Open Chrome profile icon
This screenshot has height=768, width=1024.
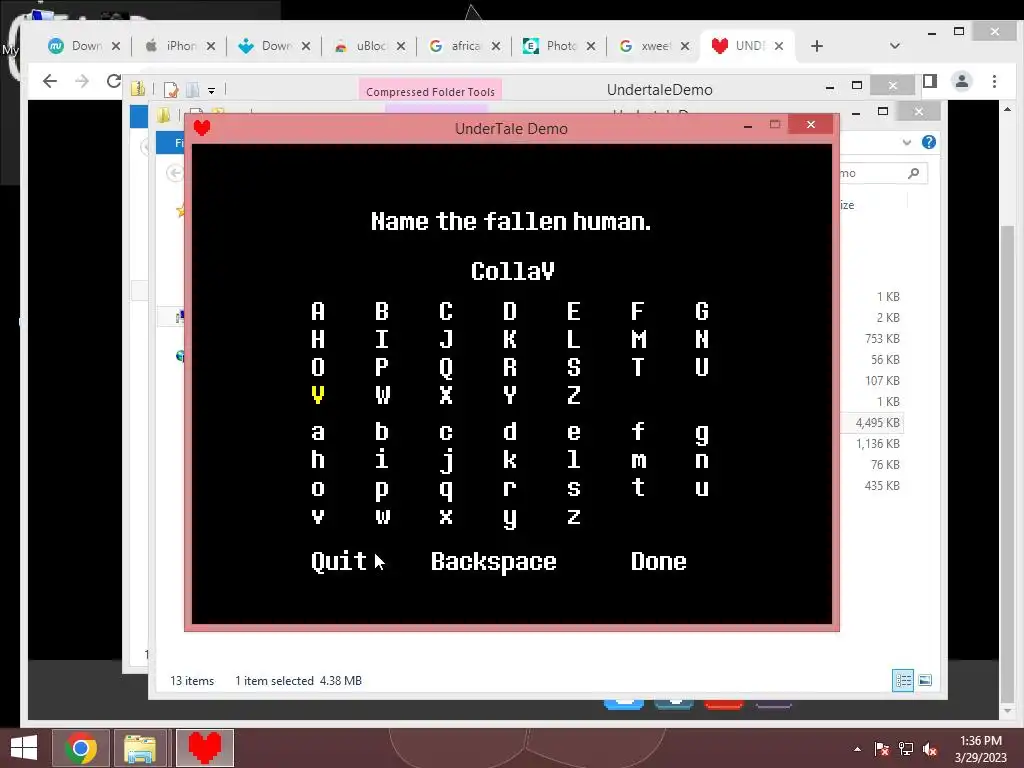(962, 81)
